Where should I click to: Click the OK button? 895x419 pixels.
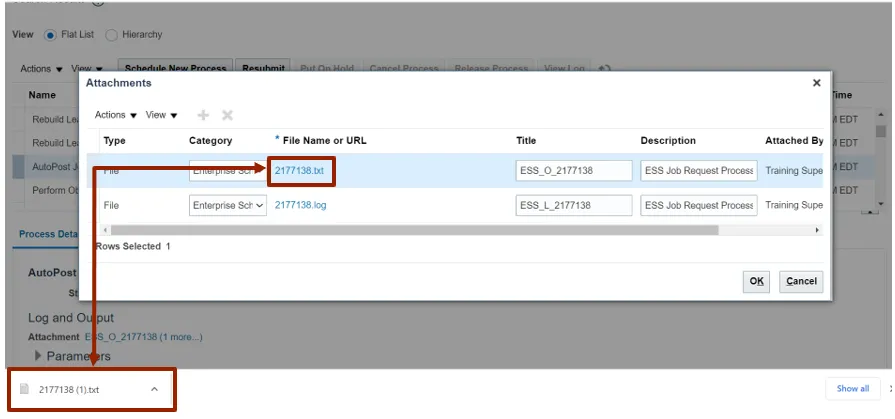tap(756, 281)
